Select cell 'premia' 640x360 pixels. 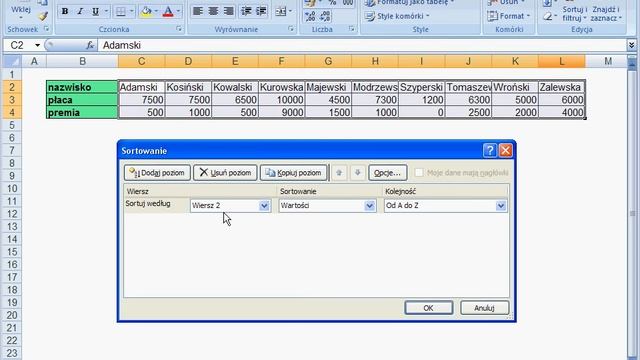[82, 113]
